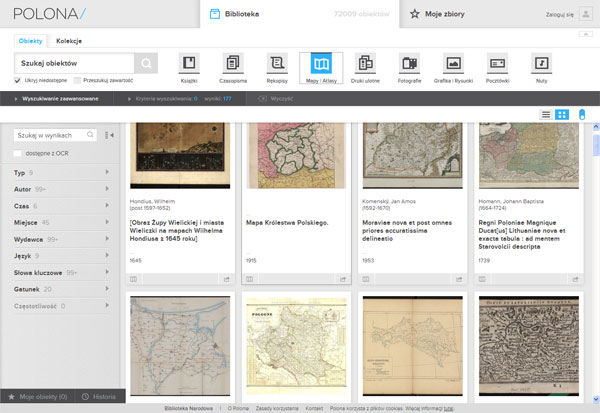
Task: Adjust the thumbnail size slider
Action: coord(582,114)
